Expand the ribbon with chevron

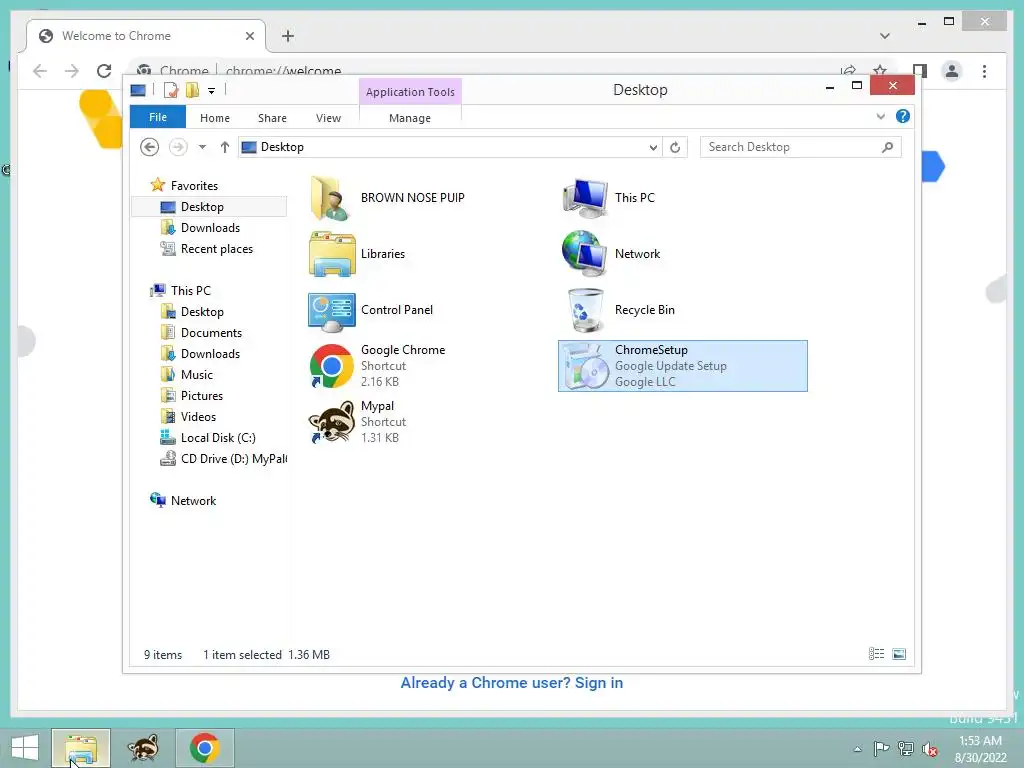pyautogui.click(x=880, y=116)
